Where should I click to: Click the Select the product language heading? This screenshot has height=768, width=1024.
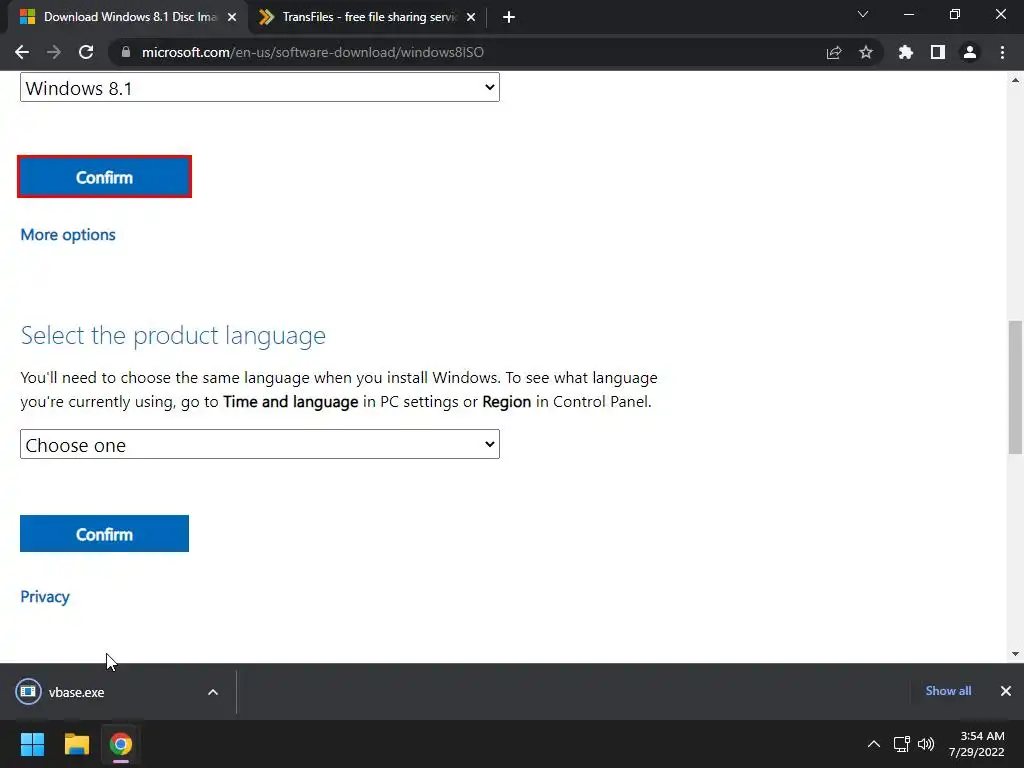pyautogui.click(x=173, y=336)
